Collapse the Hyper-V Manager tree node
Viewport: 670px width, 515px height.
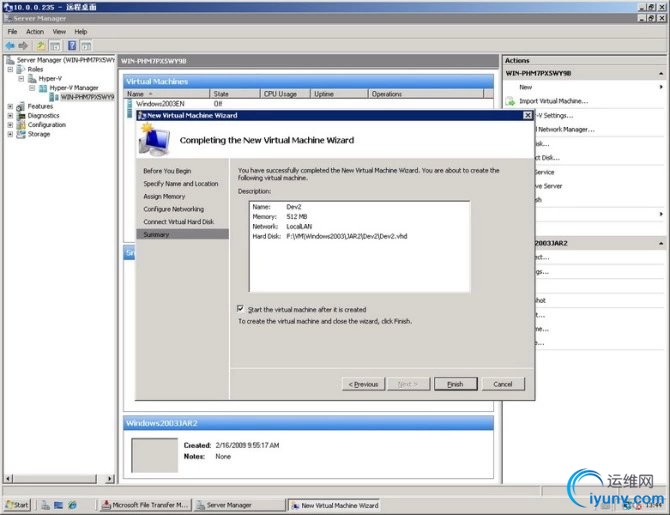(x=32, y=88)
